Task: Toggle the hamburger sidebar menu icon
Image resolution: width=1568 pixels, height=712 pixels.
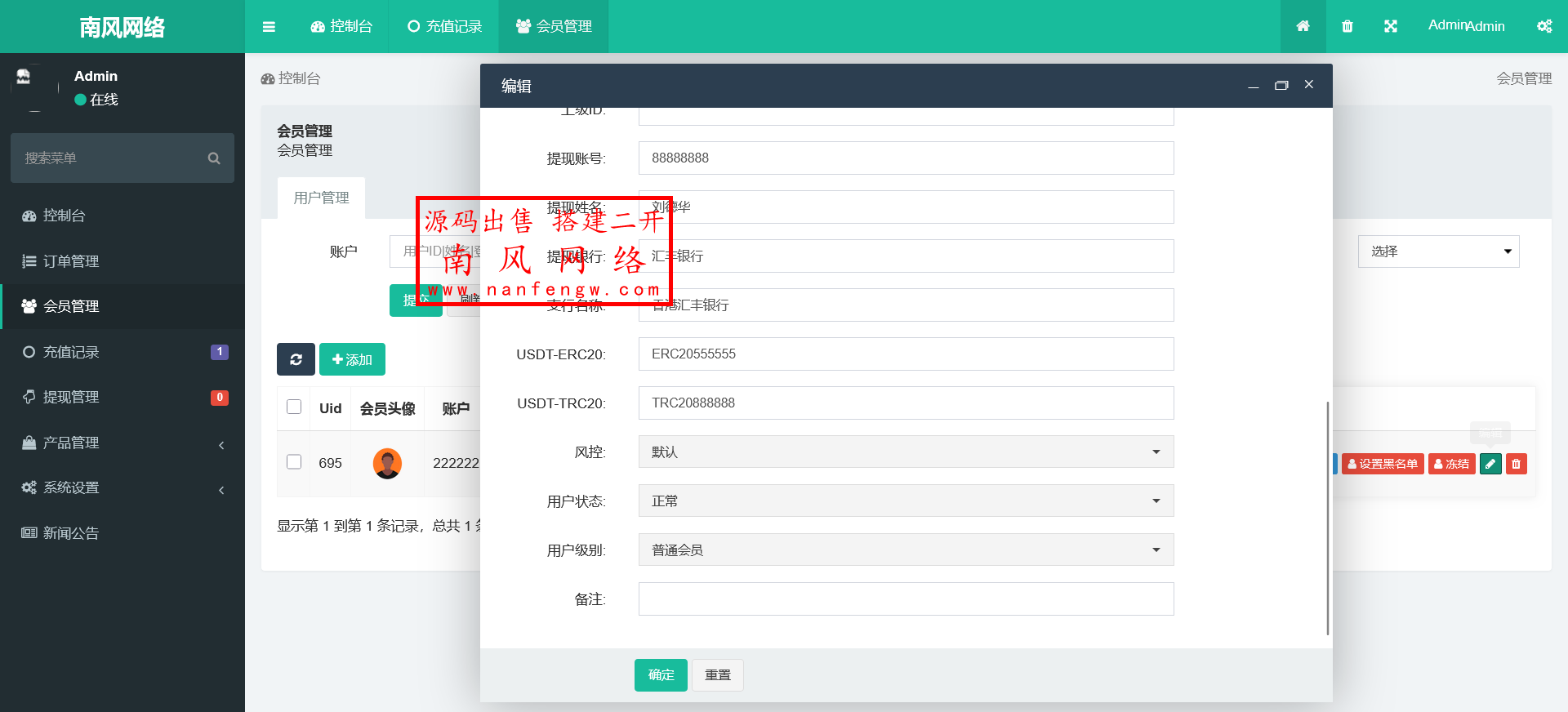Action: 269,26
